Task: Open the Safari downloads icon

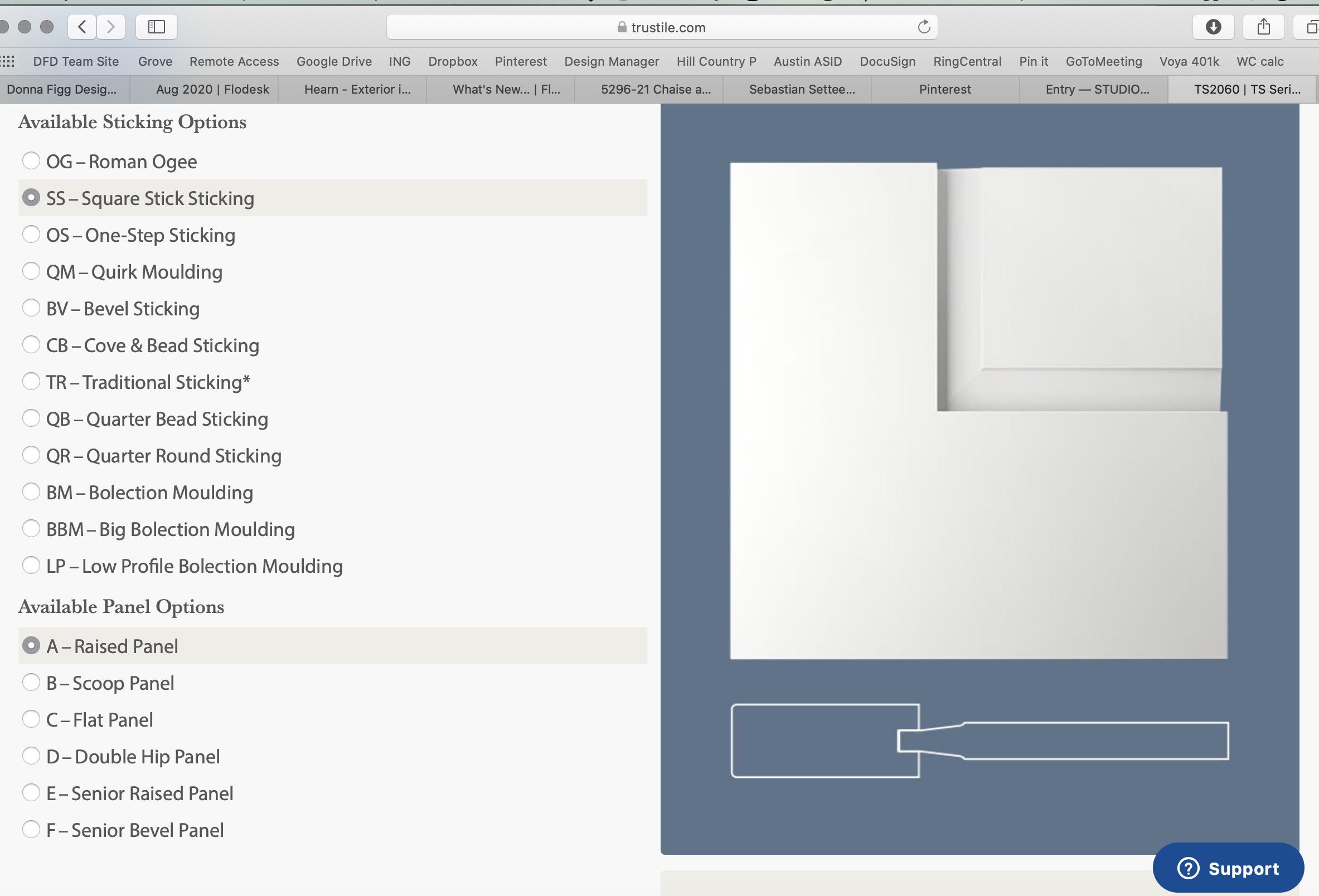Action: point(1213,27)
